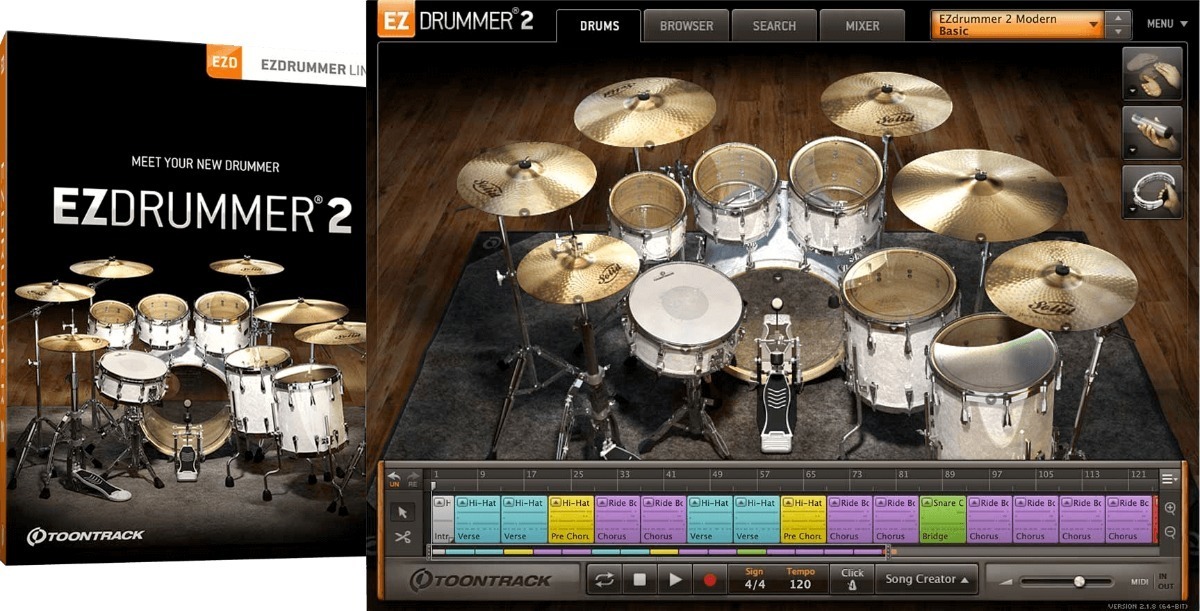
Task: Click the master volume slider handle
Action: (x=1079, y=581)
